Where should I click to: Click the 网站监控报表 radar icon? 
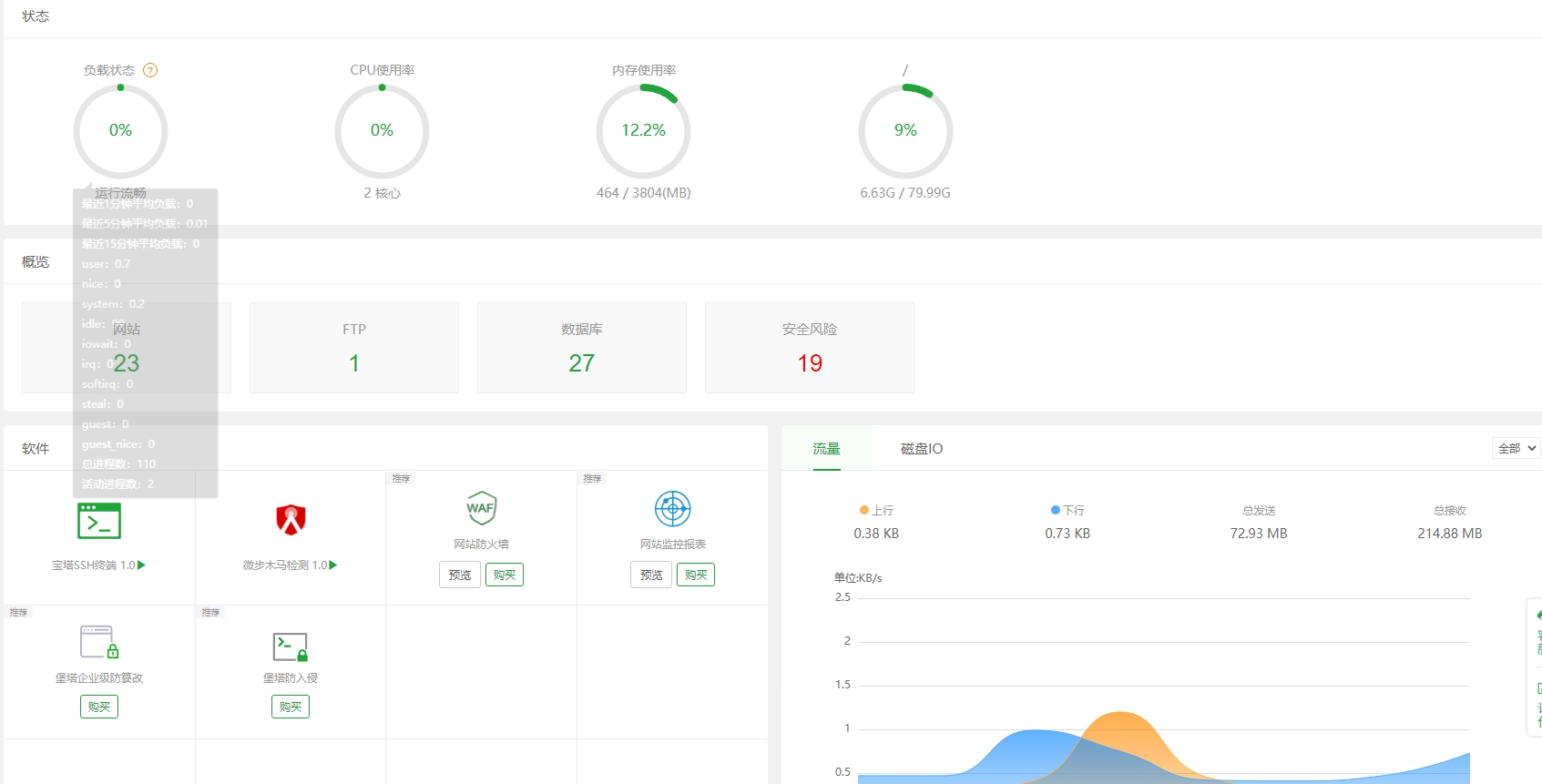click(x=673, y=508)
